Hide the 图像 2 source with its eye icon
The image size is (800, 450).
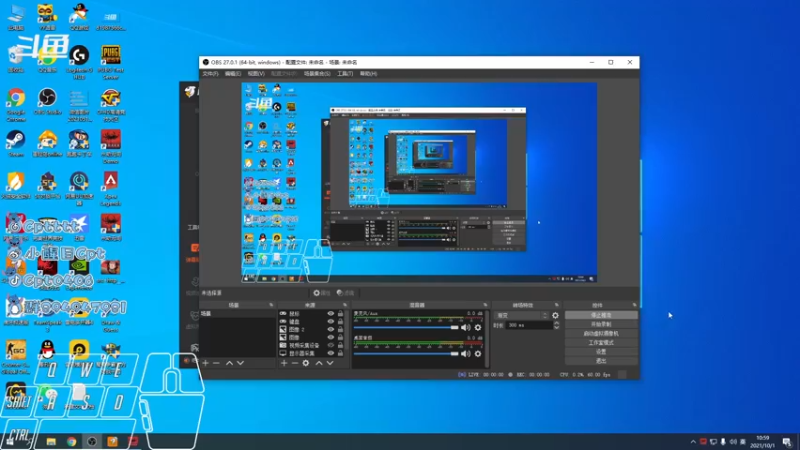click(331, 330)
